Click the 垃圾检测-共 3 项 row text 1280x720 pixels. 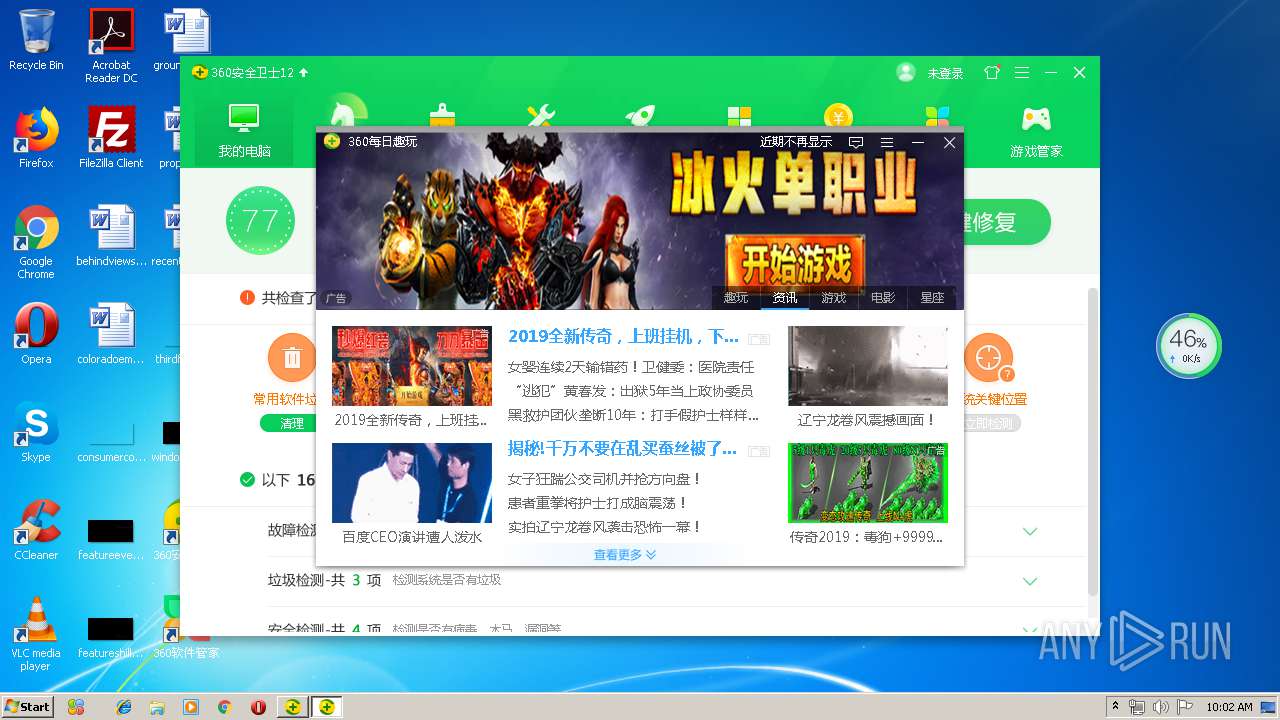(x=325, y=580)
